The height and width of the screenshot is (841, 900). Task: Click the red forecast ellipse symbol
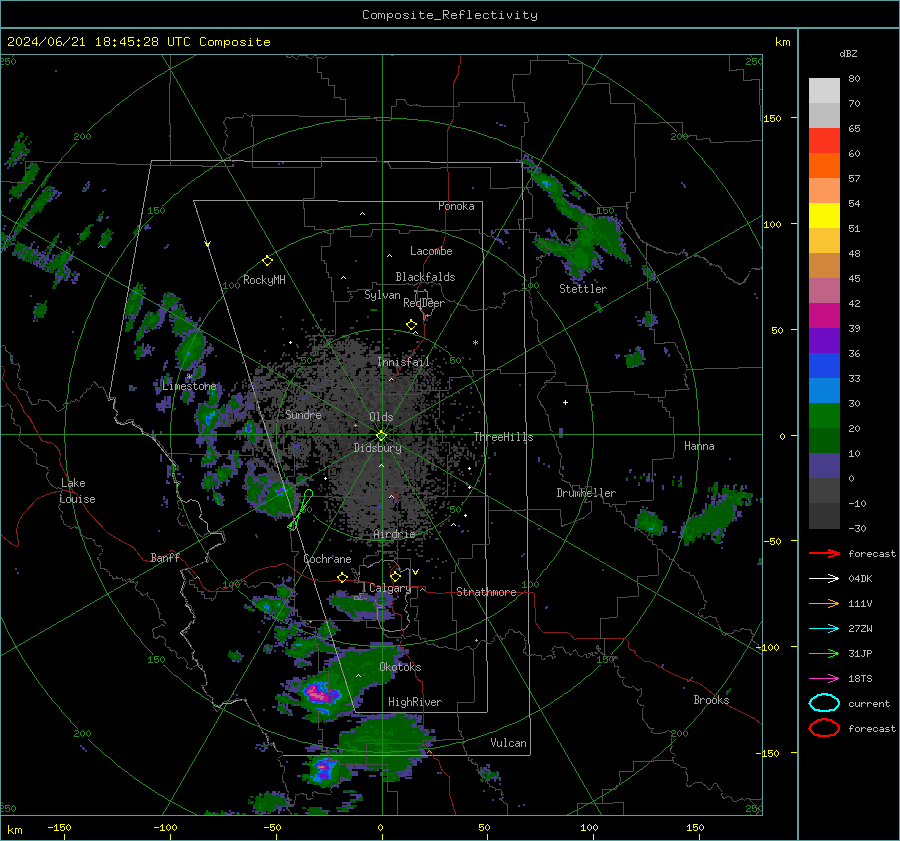click(824, 728)
